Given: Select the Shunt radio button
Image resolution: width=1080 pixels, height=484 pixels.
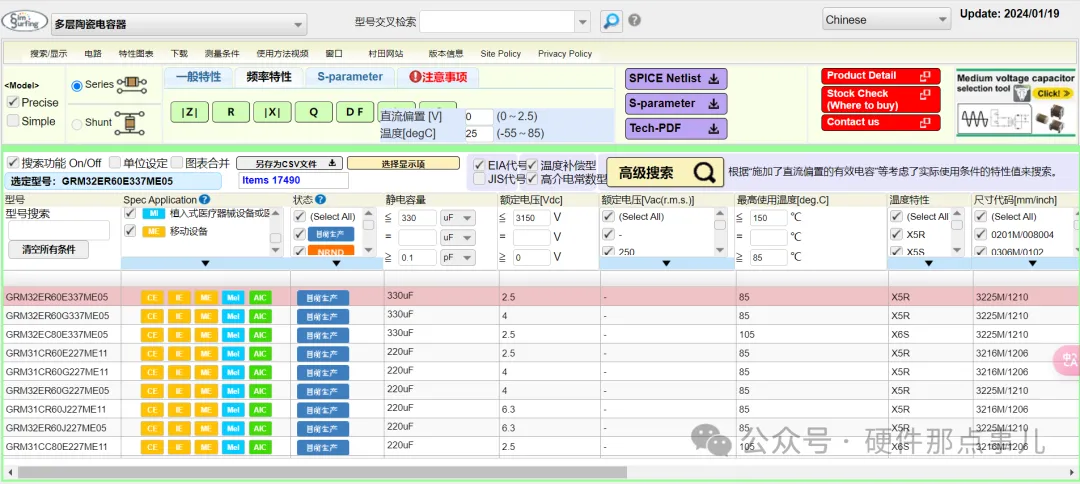Looking at the screenshot, I should click(77, 124).
